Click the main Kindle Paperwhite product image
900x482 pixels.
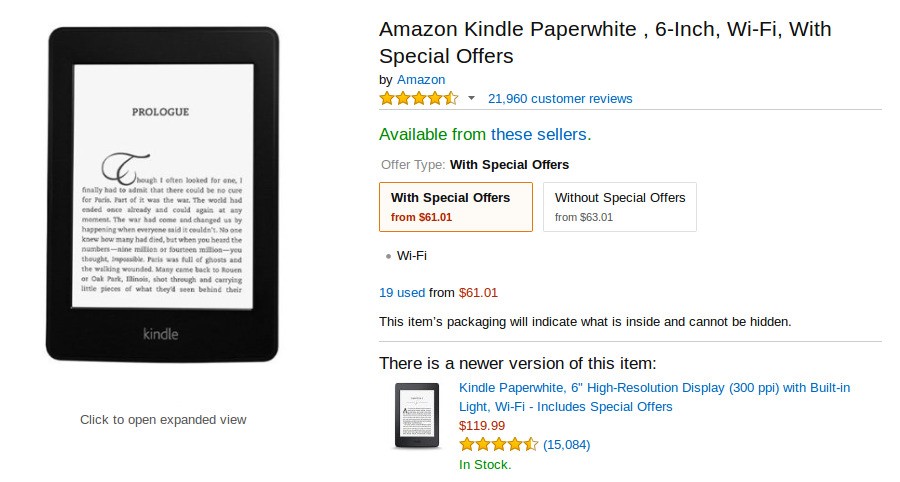[x=162, y=194]
